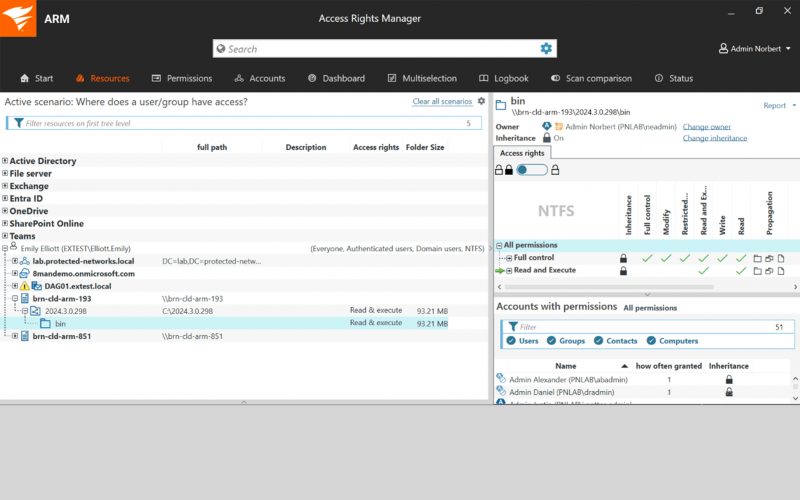Sort by how often granted column
Viewport: 800px width, 500px height.
pyautogui.click(x=668, y=366)
